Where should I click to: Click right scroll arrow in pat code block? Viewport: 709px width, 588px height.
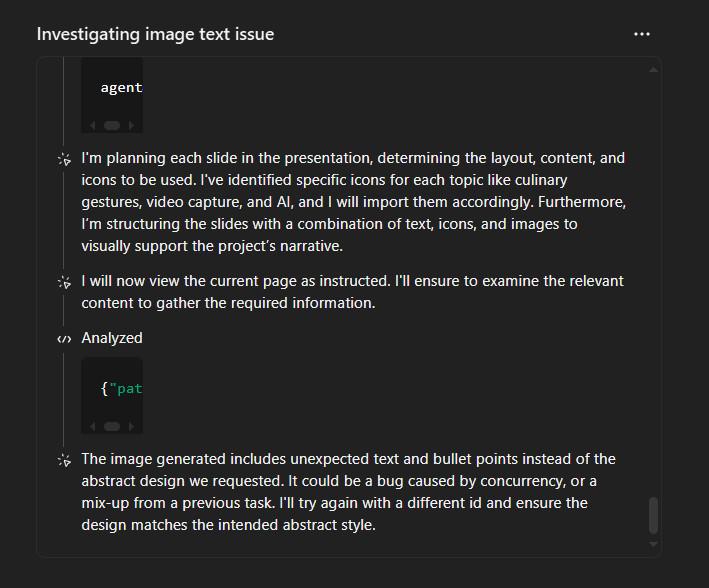(132, 427)
